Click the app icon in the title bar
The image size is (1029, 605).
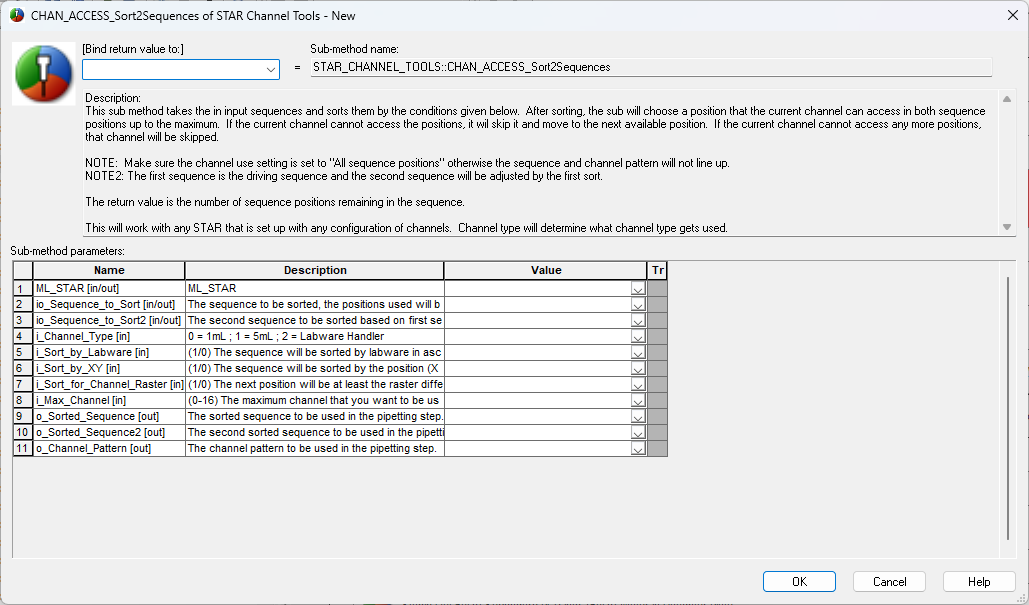click(16, 16)
